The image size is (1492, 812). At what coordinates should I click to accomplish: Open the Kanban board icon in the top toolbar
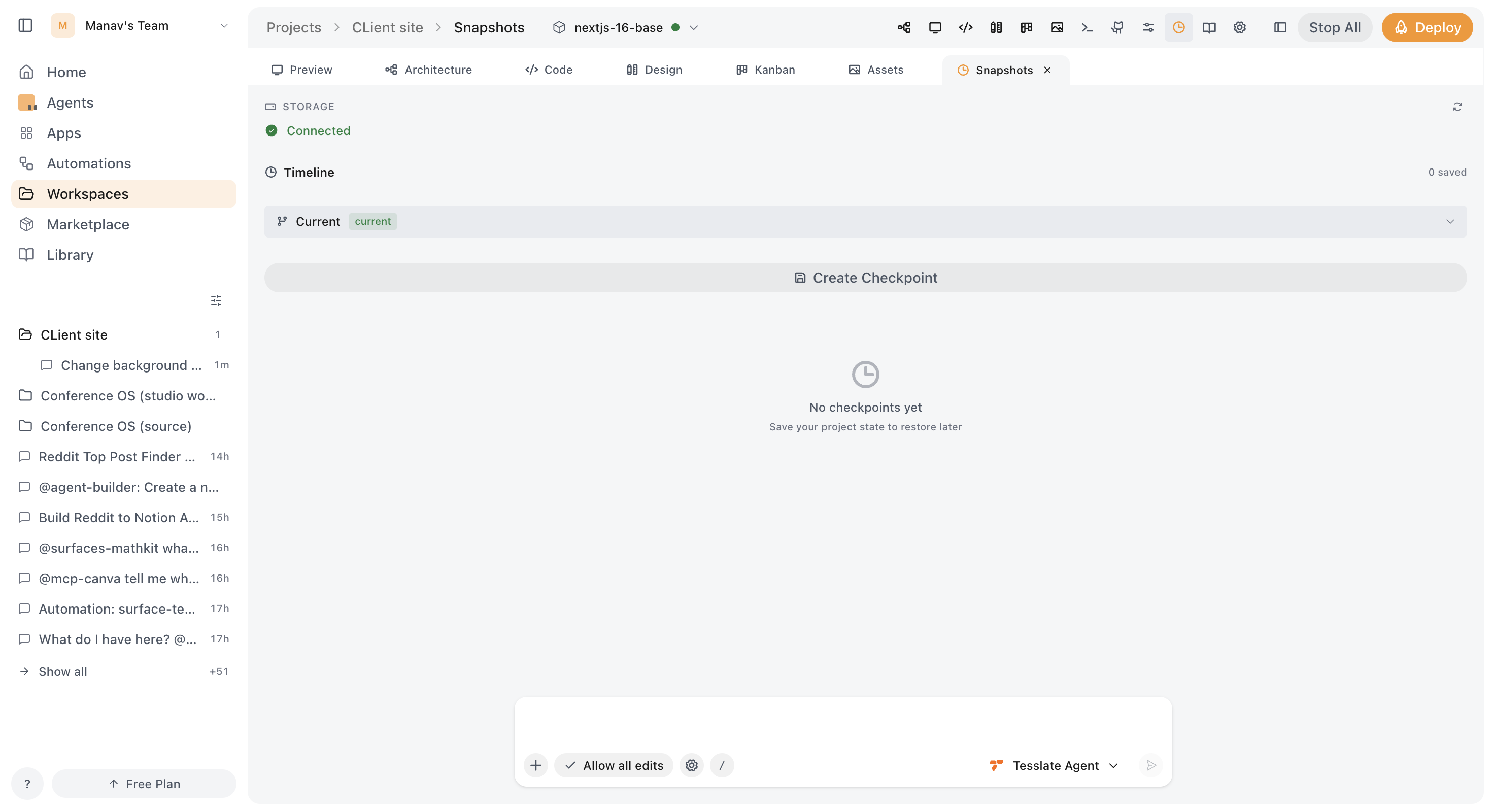1026,27
